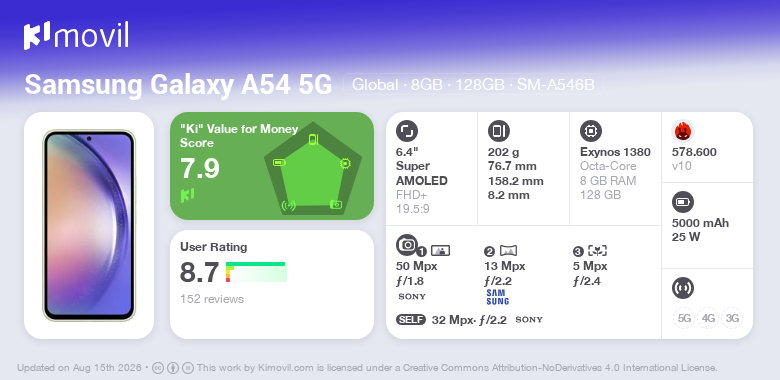Click the network connectivity signal icon
The image size is (780, 380).
tap(682, 288)
